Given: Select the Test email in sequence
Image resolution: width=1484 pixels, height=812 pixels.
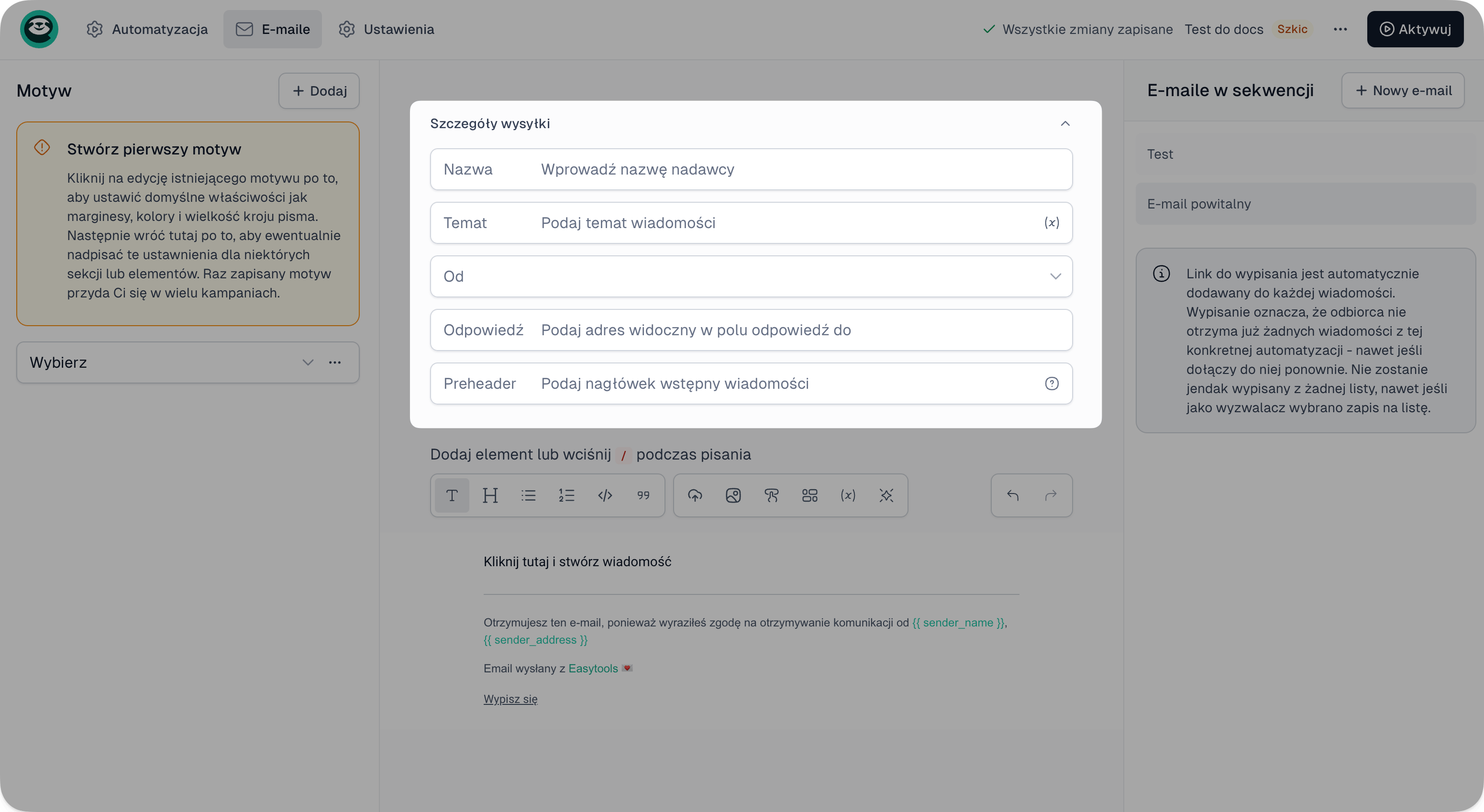Looking at the screenshot, I should tap(1306, 154).
